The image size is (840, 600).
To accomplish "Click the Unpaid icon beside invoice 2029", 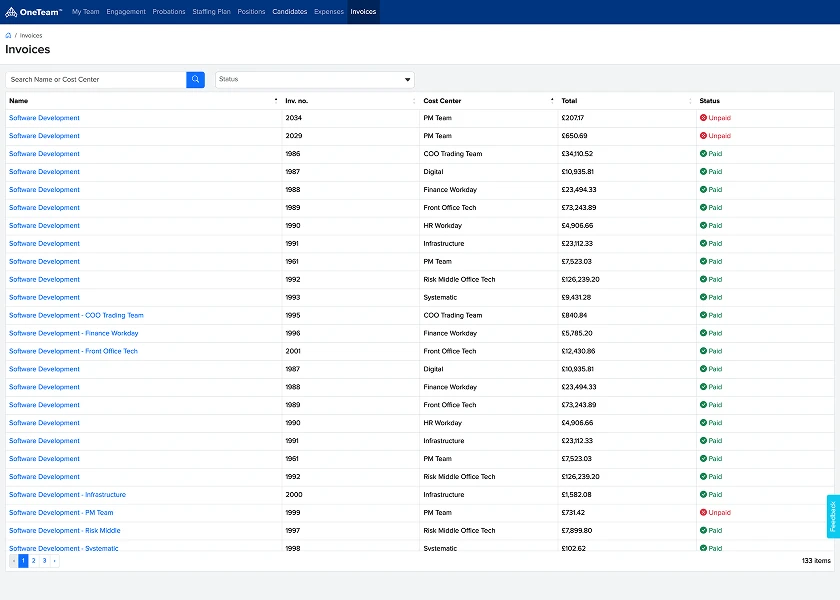I will pyautogui.click(x=706, y=135).
